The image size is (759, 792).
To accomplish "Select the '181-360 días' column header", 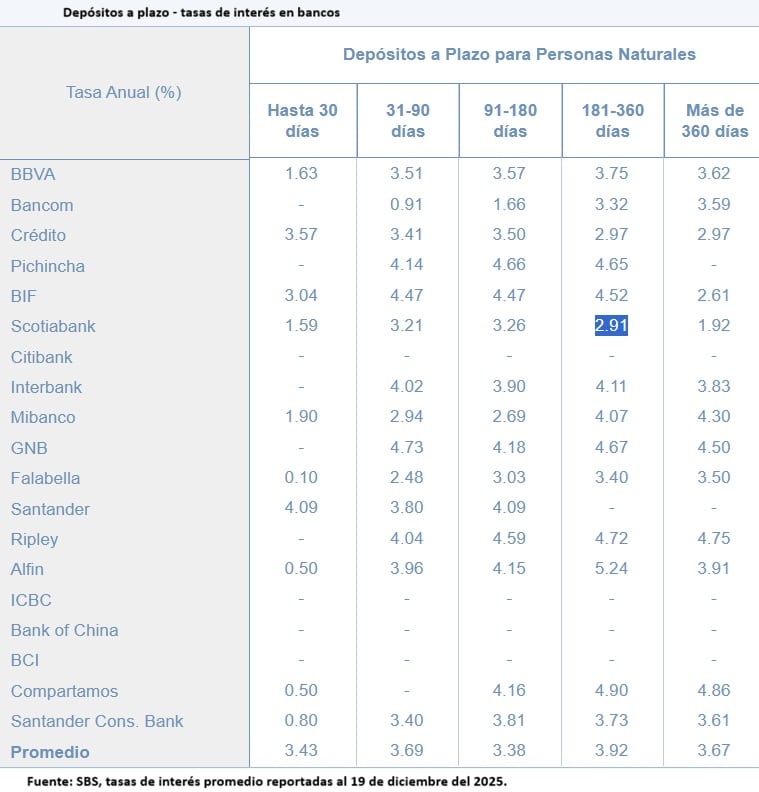I will [x=612, y=121].
